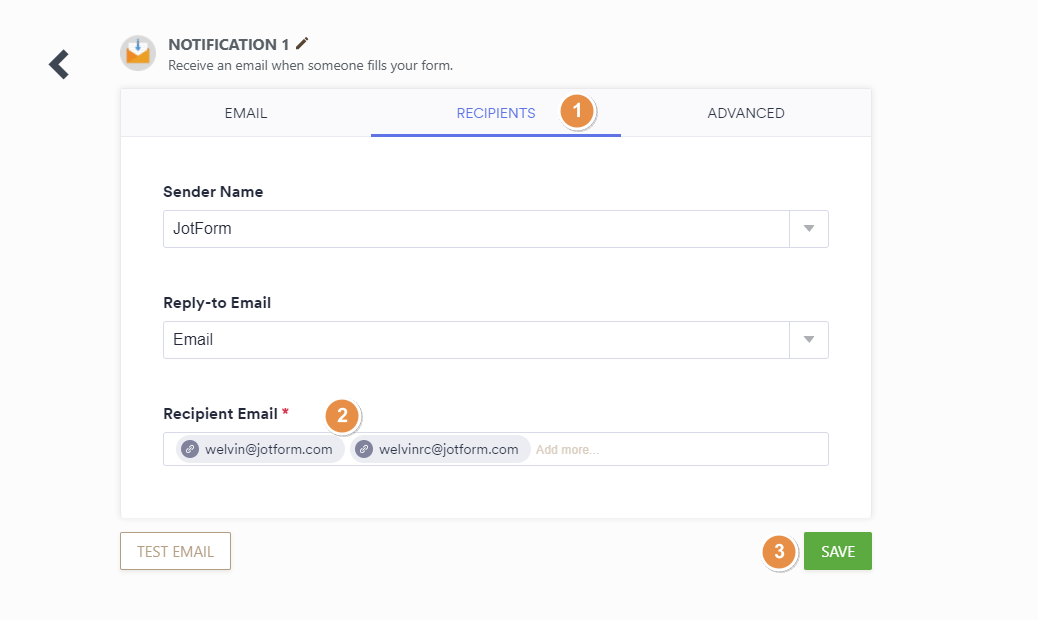The width and height of the screenshot is (1038, 620).
Task: Click the link icon on welvinrc@jotform.com chip
Action: pos(364,449)
